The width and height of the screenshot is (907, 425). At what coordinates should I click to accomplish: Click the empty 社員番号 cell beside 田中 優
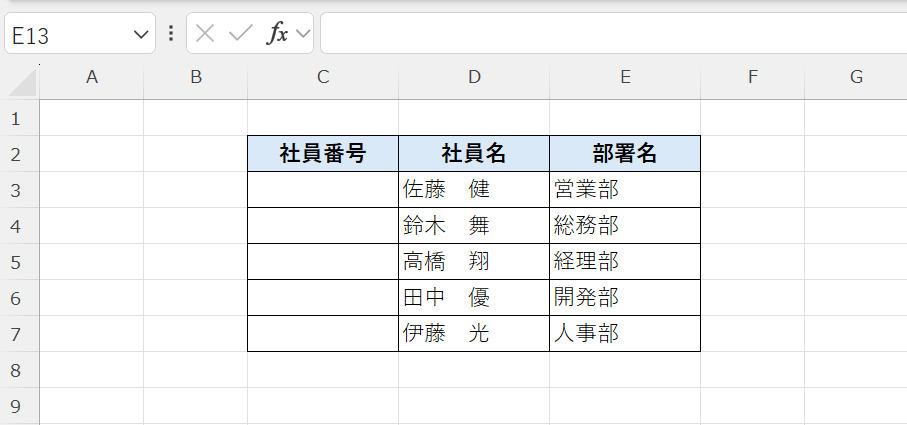click(322, 298)
